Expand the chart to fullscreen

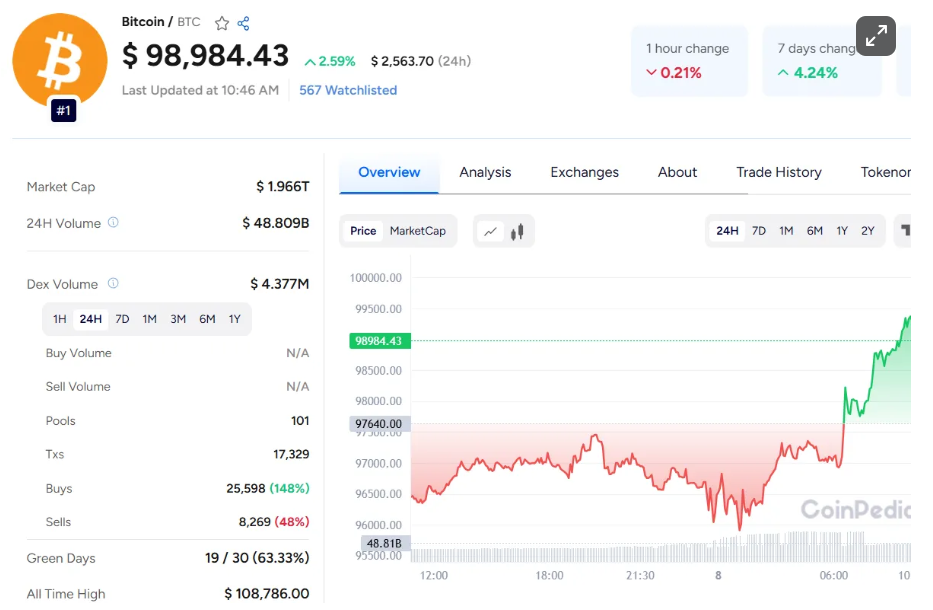[876, 36]
